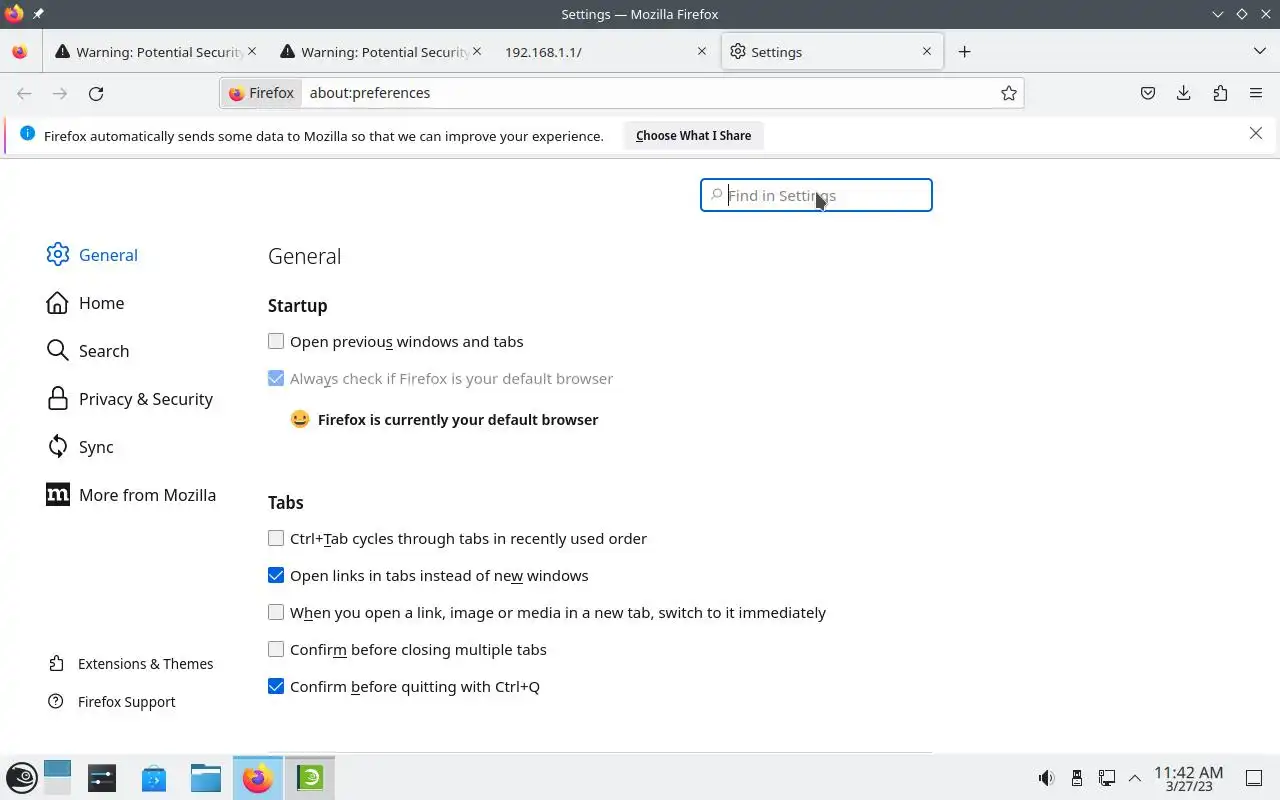
Task: Enable Confirm before closing multiple tabs
Action: click(x=276, y=649)
